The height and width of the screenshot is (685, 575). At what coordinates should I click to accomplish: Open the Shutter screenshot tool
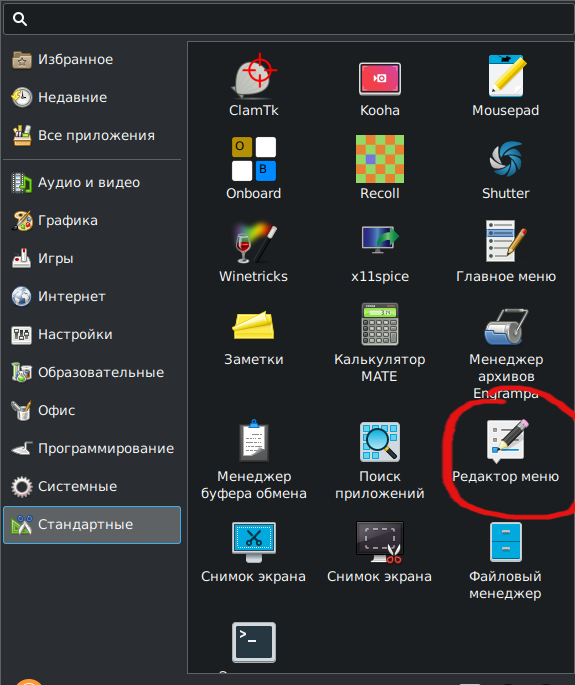[x=506, y=168]
